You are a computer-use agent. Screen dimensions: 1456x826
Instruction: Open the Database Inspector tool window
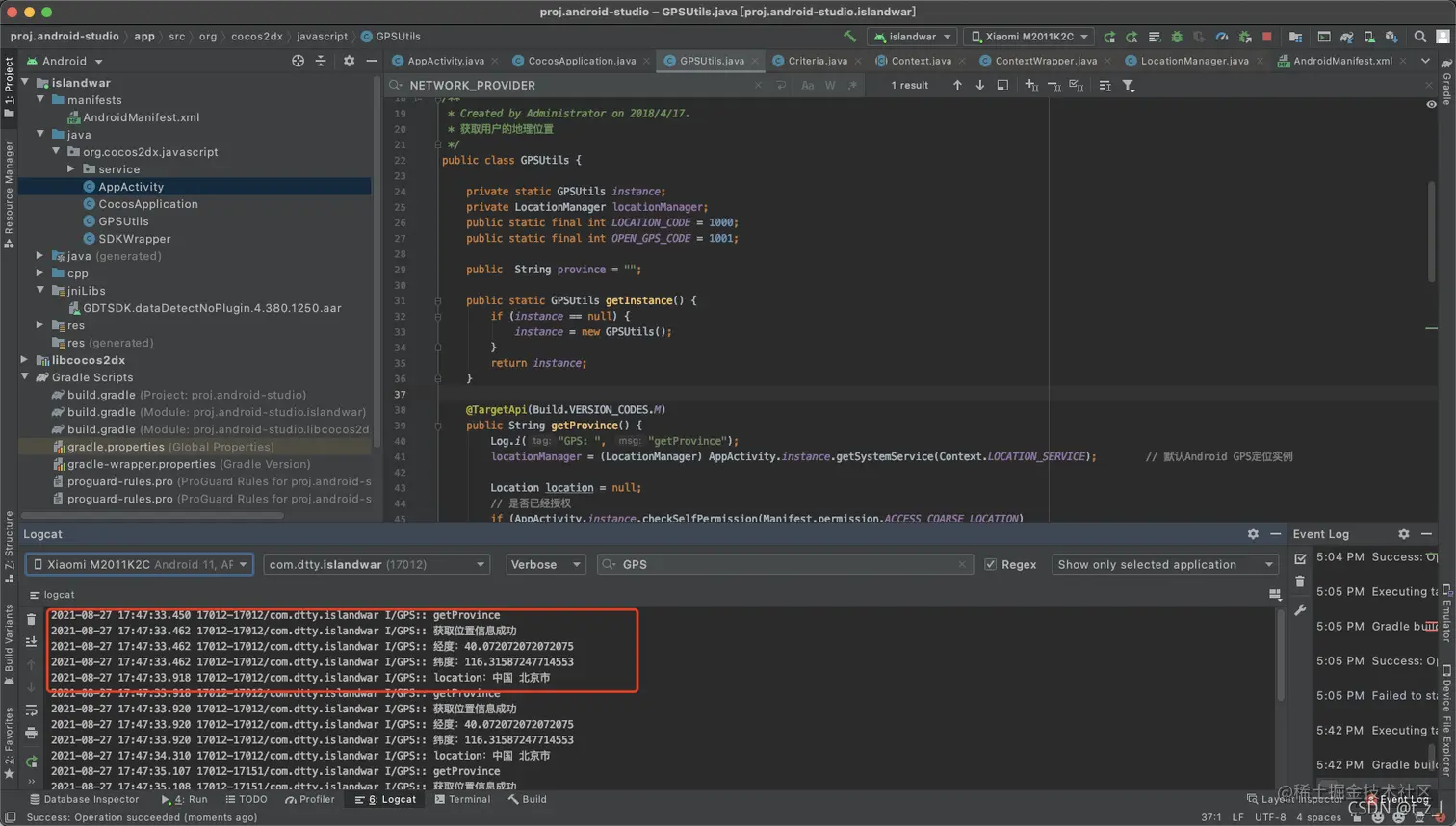[85, 799]
